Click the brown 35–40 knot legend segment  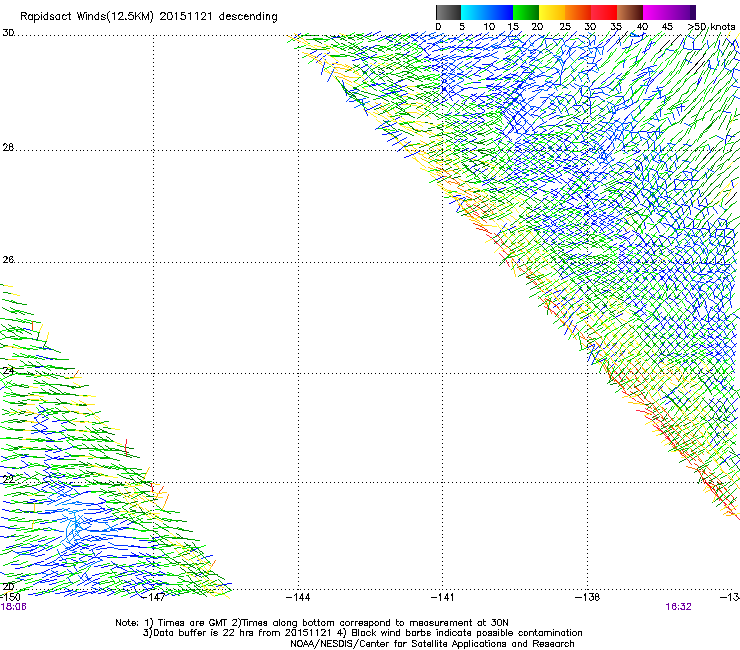pos(630,12)
